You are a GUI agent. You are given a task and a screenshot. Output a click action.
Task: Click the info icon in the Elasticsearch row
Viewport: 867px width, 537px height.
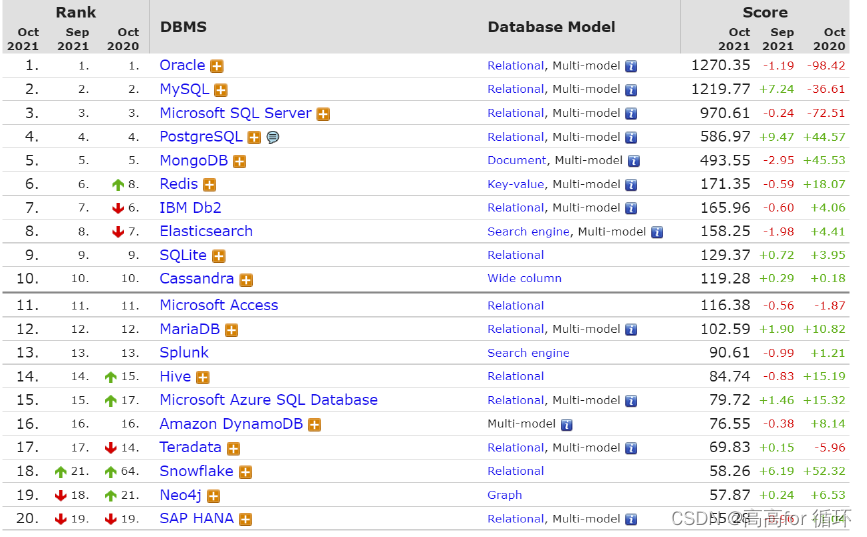click(657, 232)
